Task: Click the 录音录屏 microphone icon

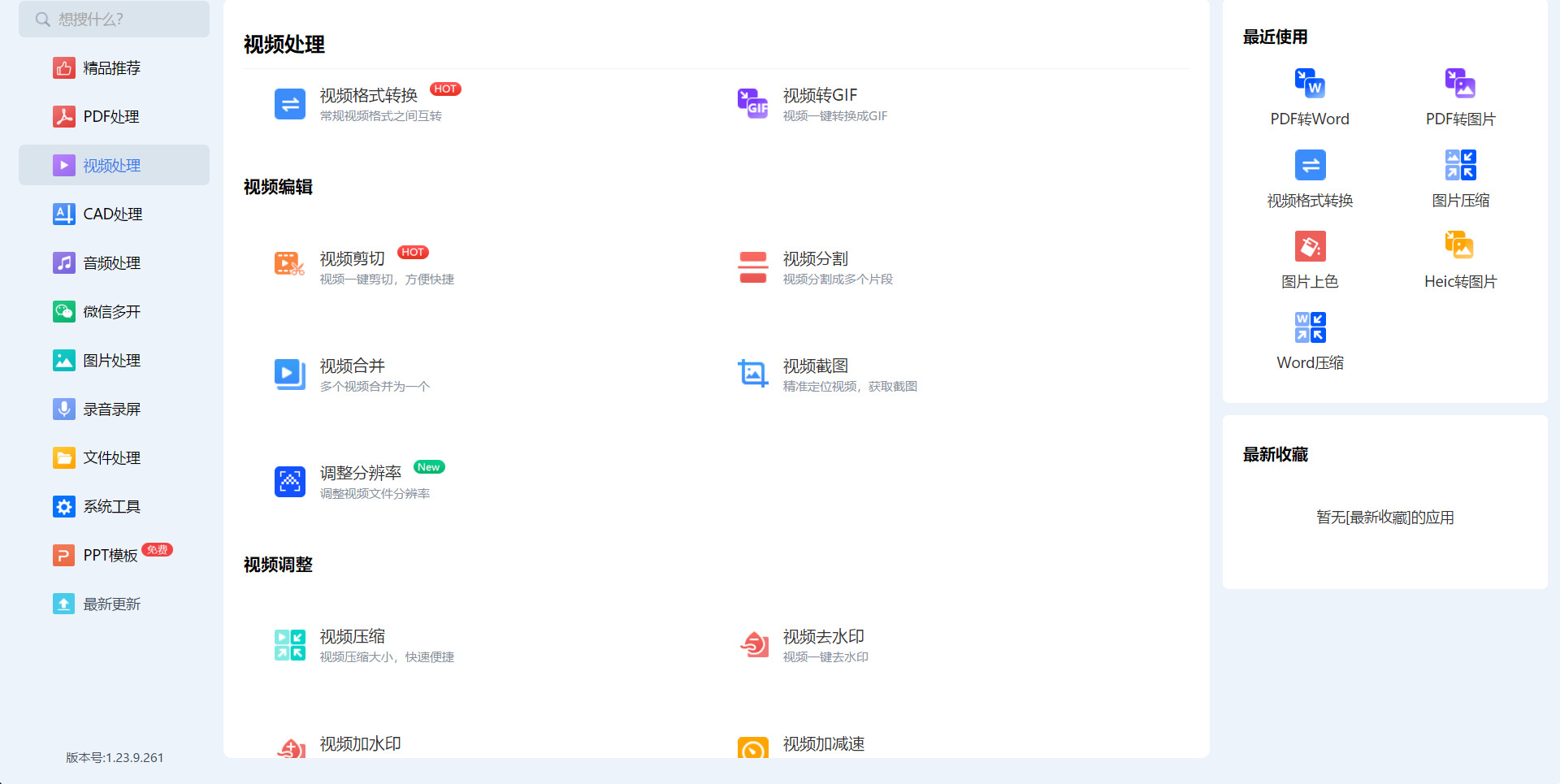Action: [63, 409]
